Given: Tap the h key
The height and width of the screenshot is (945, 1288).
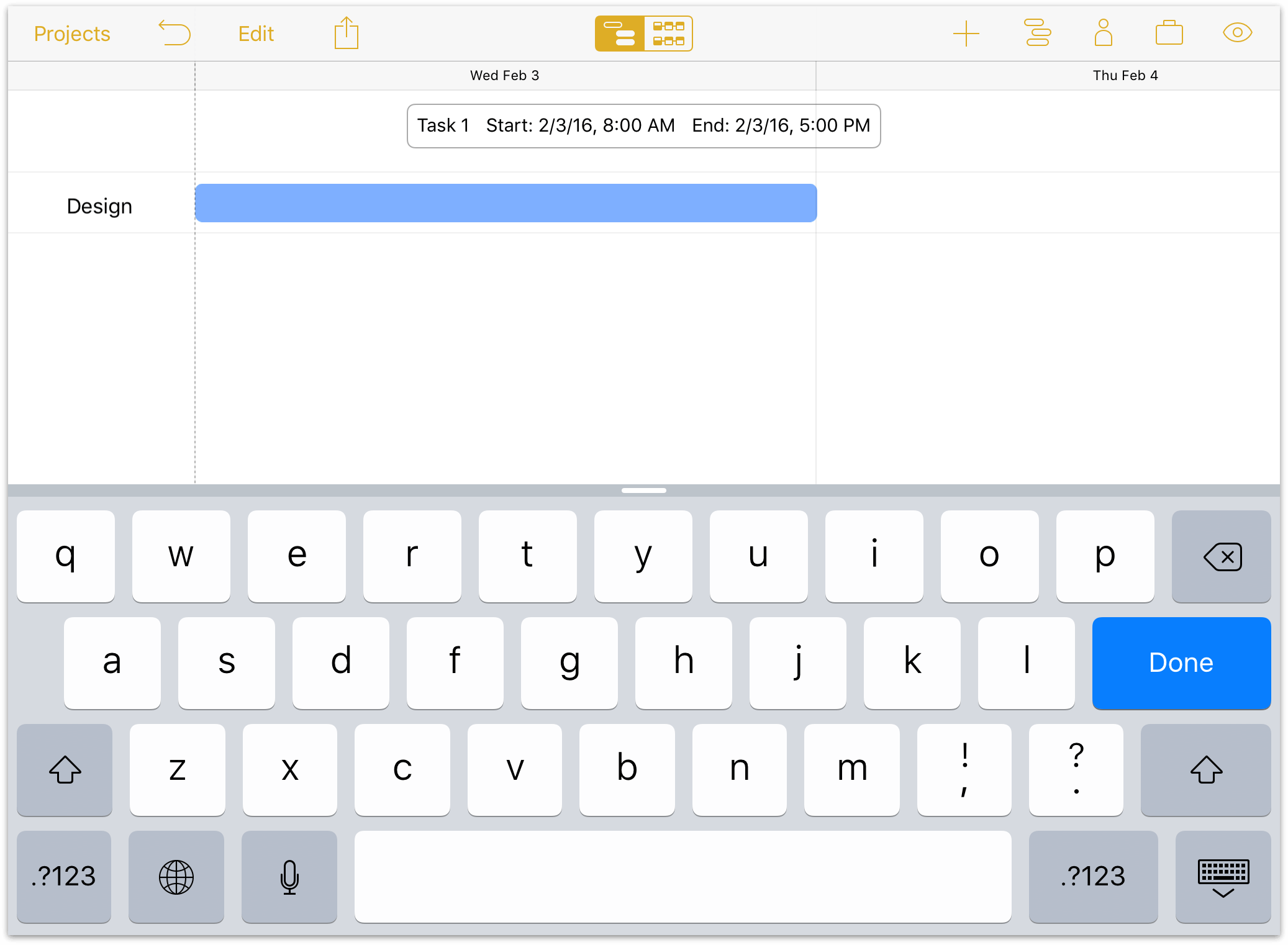Looking at the screenshot, I should 684,662.
